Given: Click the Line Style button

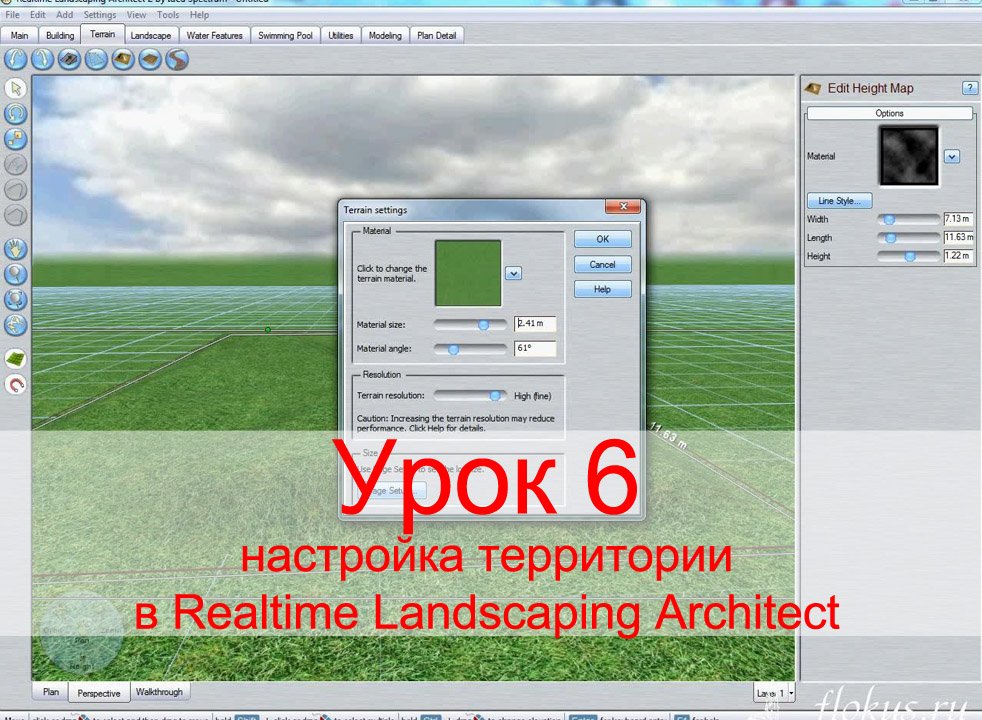Looking at the screenshot, I should point(839,201).
